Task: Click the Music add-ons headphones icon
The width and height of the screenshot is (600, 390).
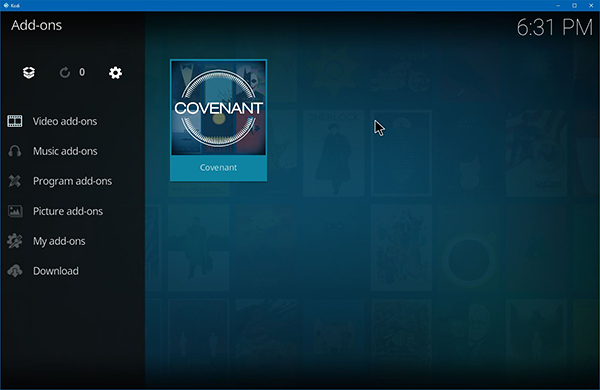Action: tap(15, 151)
